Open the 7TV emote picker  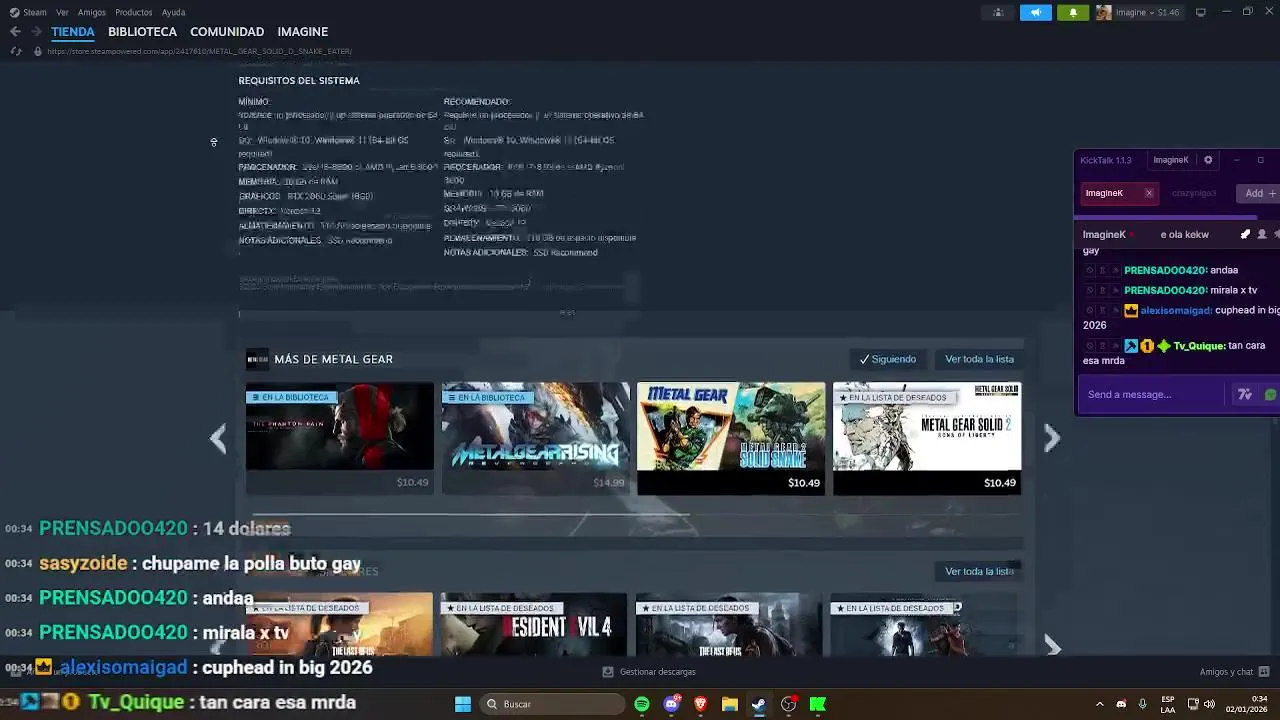(x=1245, y=395)
